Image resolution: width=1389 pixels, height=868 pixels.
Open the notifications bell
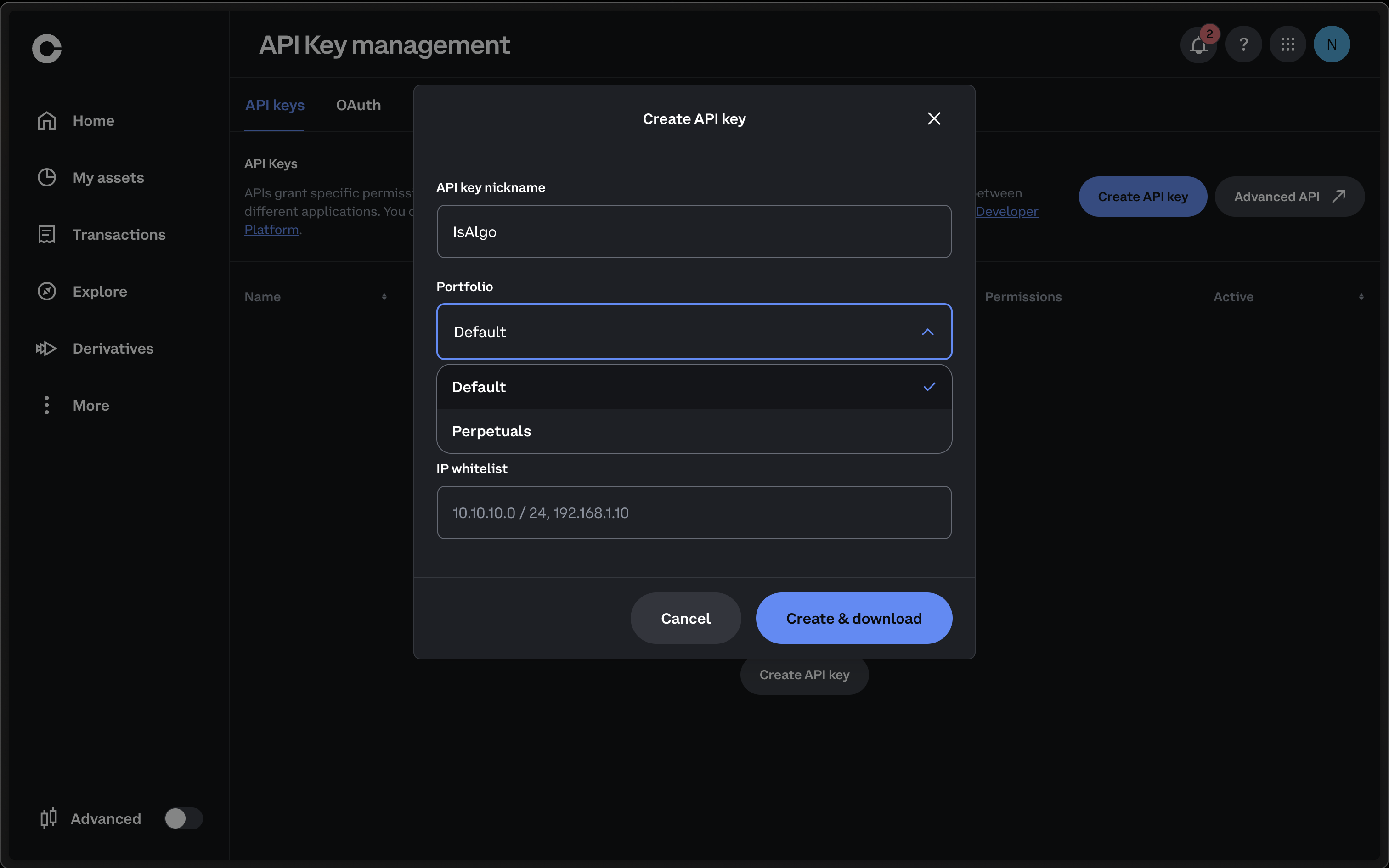point(1198,44)
